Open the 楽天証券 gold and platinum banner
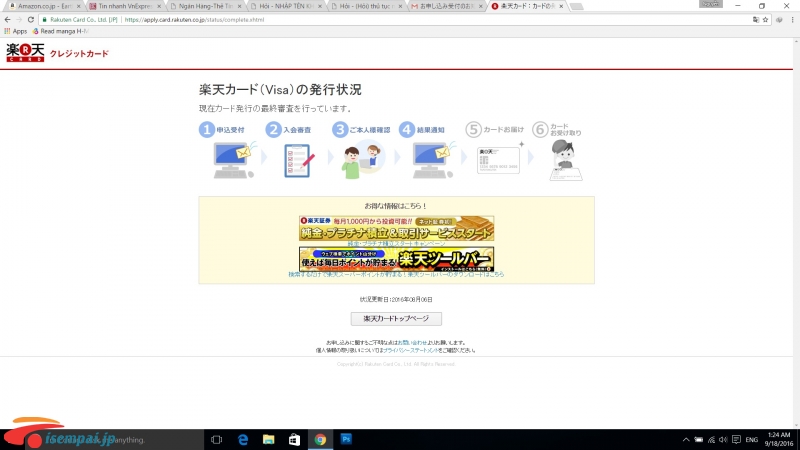This screenshot has height=450, width=800. 396,228
